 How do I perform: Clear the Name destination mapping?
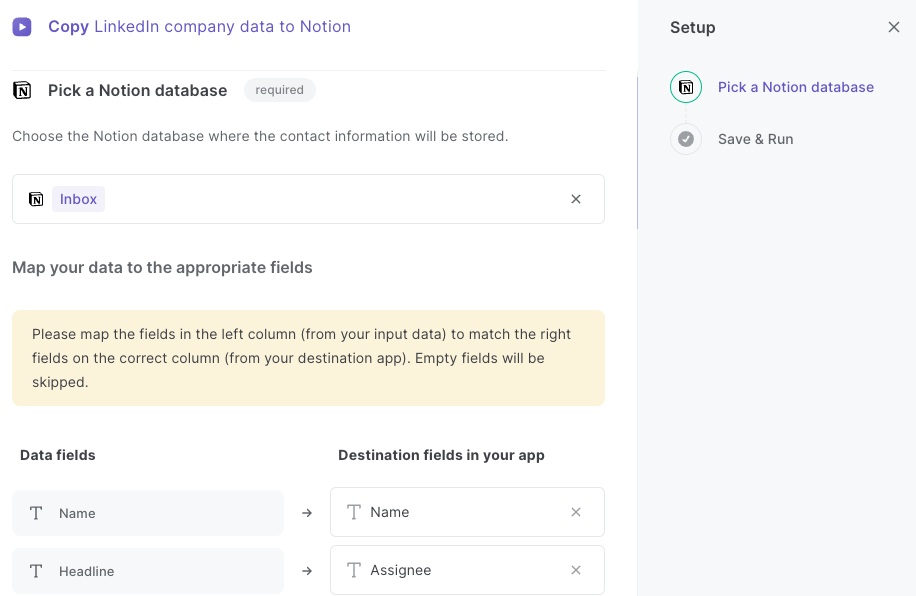click(576, 512)
